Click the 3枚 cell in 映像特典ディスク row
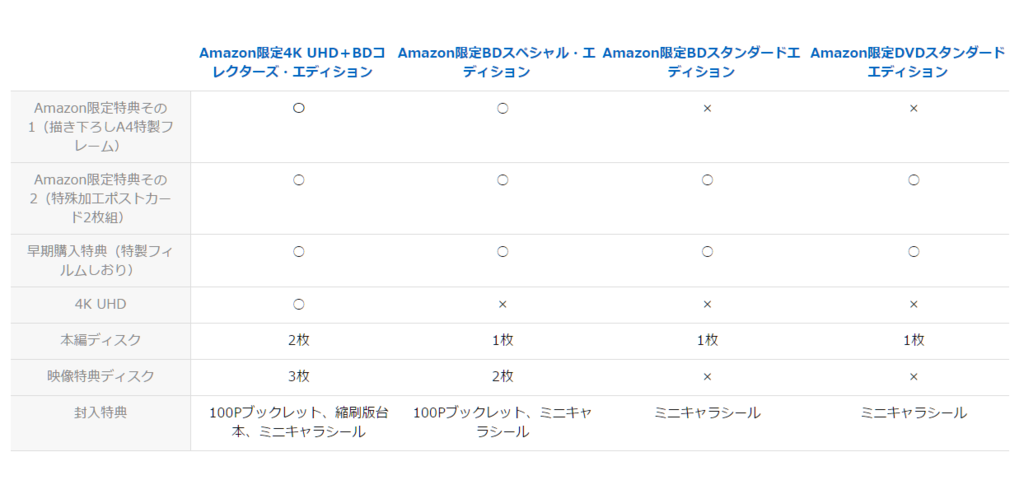The width and height of the screenshot is (1024, 480). click(x=298, y=377)
